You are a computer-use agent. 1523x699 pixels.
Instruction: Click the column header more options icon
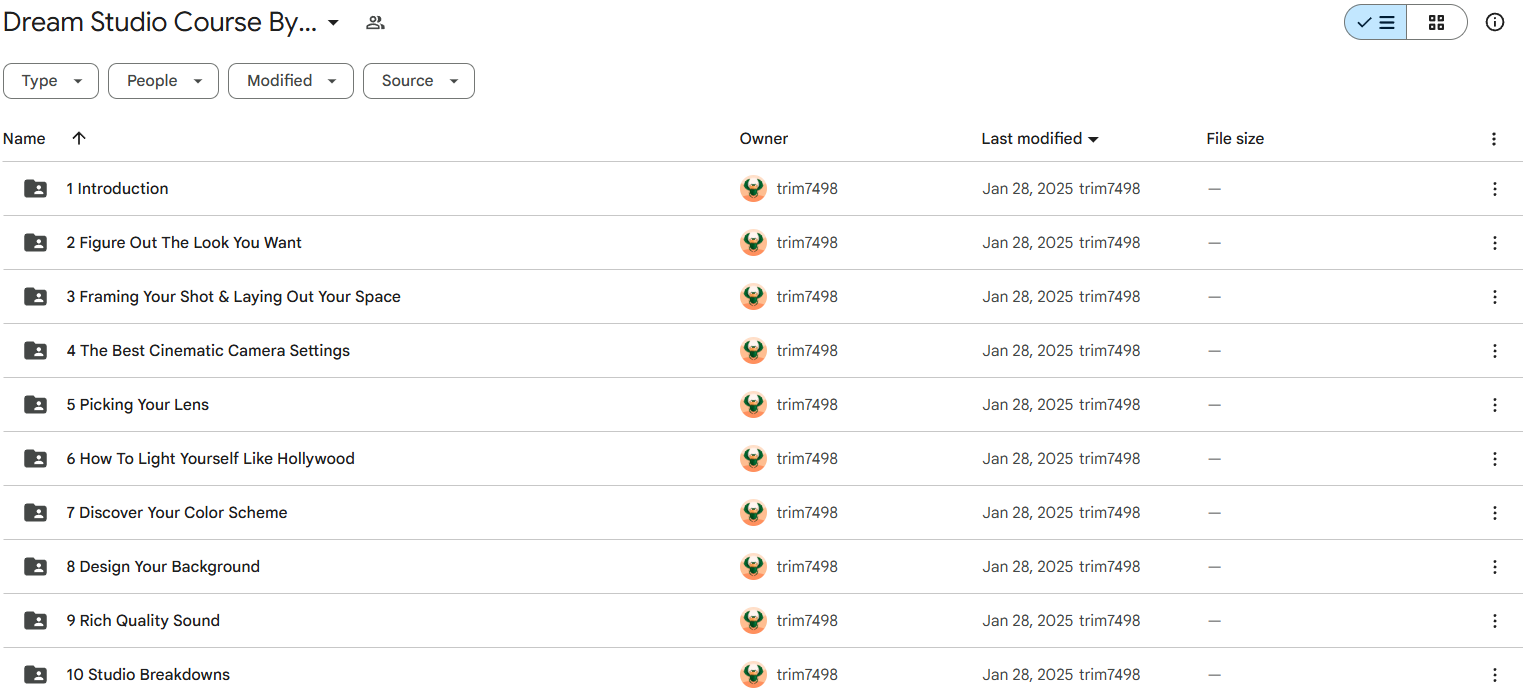(x=1494, y=139)
